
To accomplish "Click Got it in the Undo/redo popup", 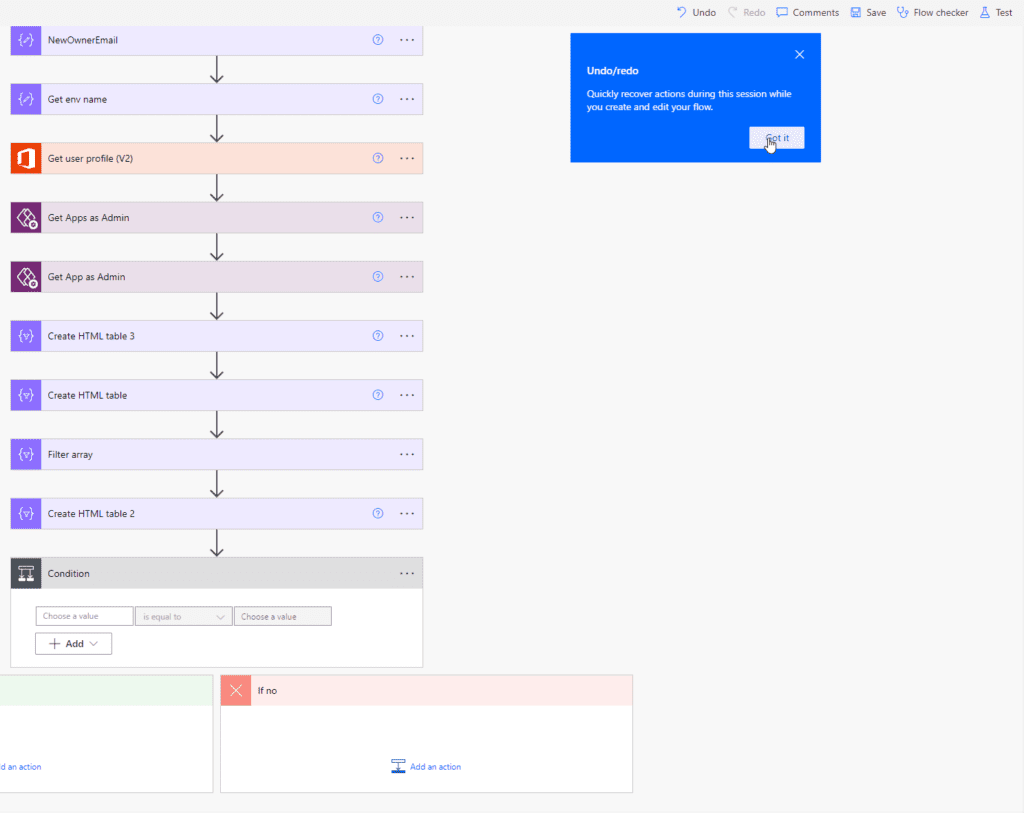I will point(776,137).
